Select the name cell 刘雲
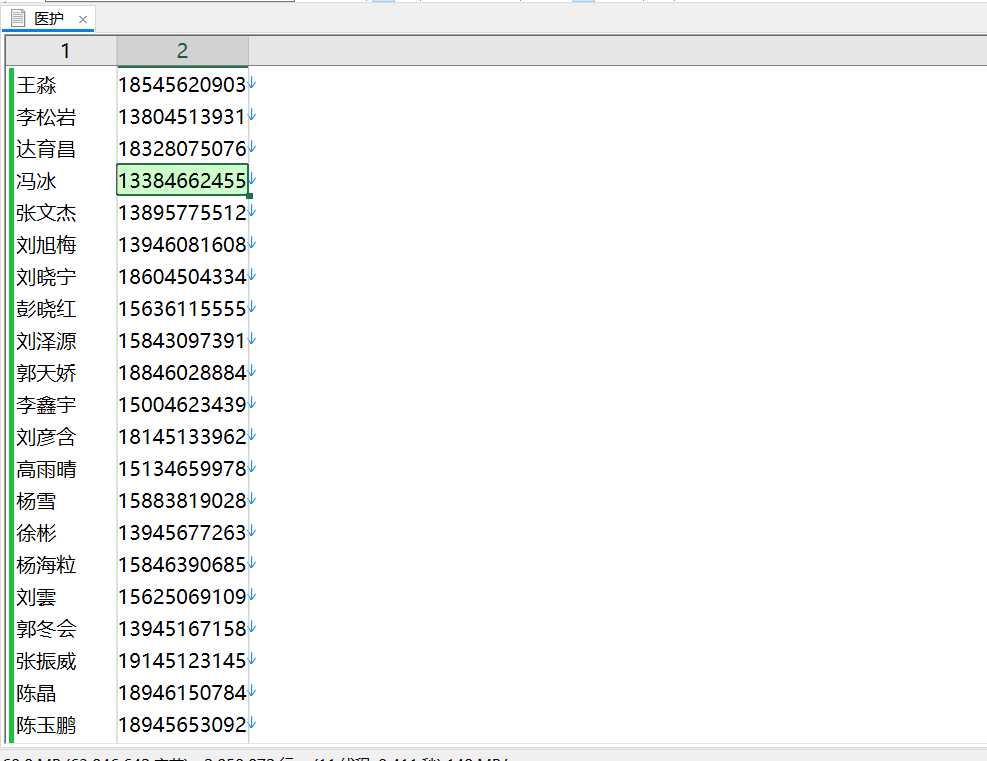This screenshot has width=987, height=761. coord(37,597)
